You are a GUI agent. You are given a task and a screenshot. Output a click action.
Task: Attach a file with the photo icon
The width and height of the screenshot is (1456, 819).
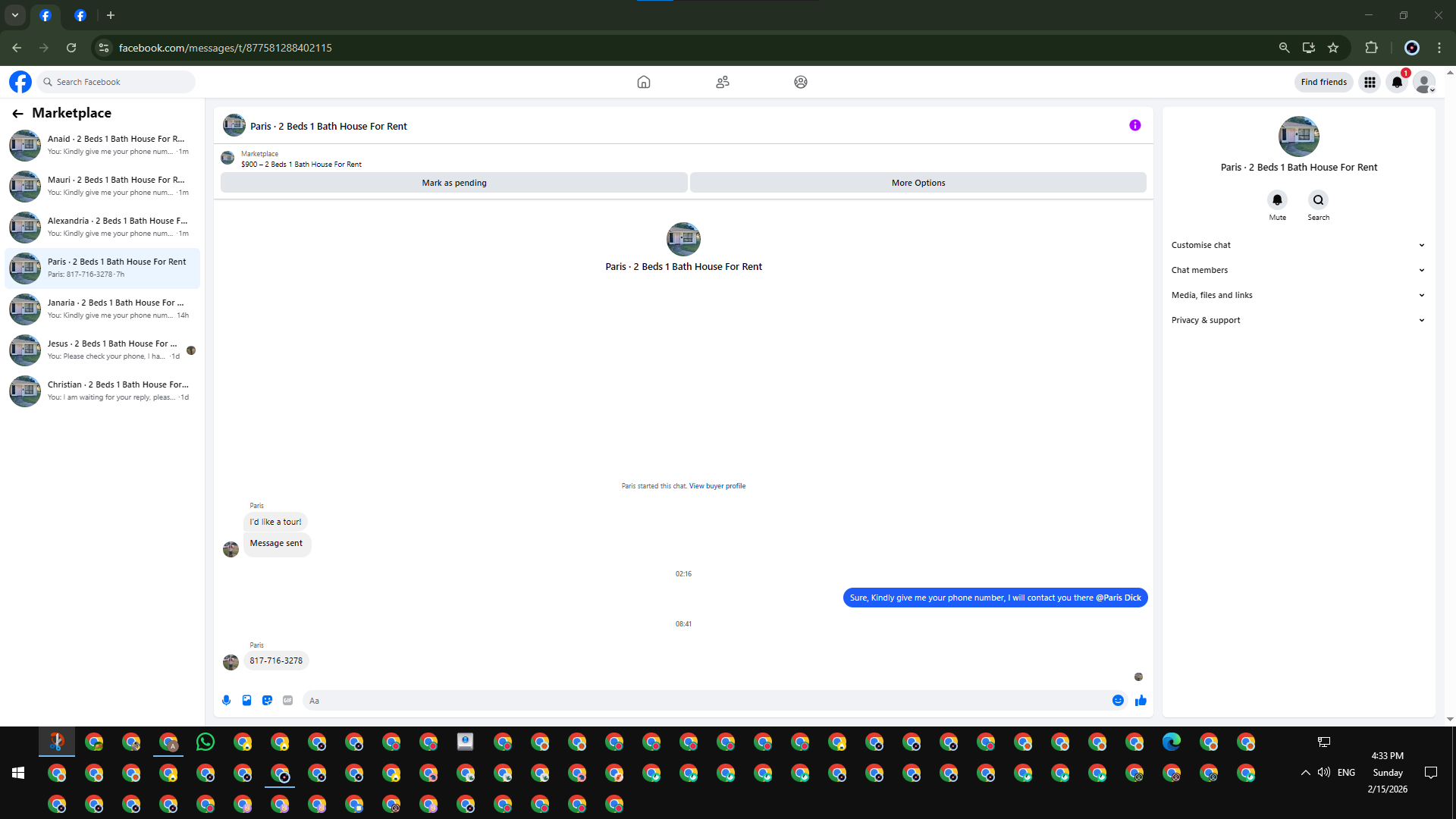tap(246, 701)
